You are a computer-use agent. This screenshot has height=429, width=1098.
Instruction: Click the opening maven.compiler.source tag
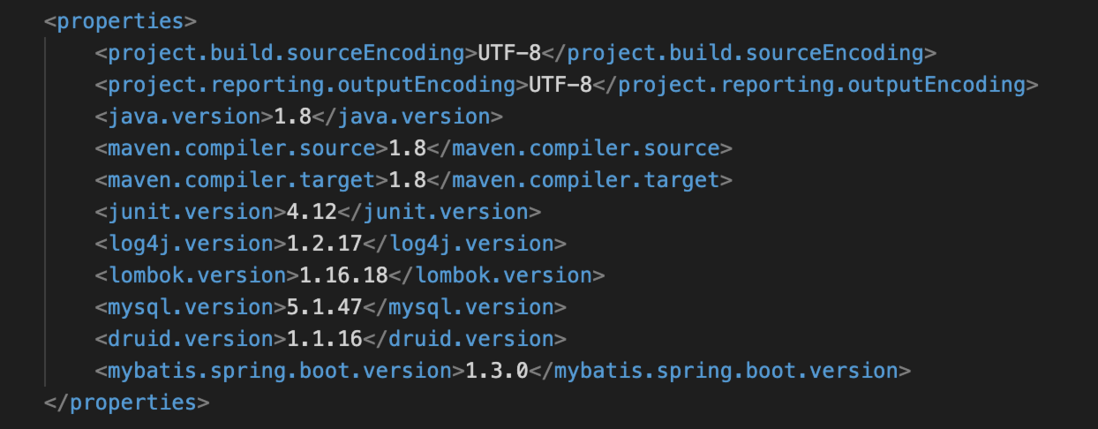242,148
